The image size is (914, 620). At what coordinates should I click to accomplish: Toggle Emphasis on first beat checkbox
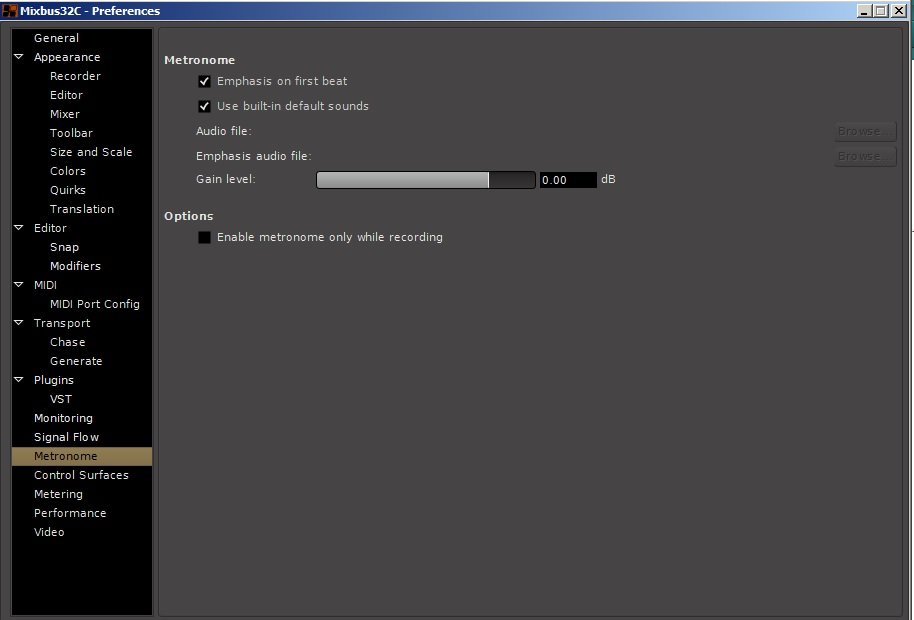204,82
